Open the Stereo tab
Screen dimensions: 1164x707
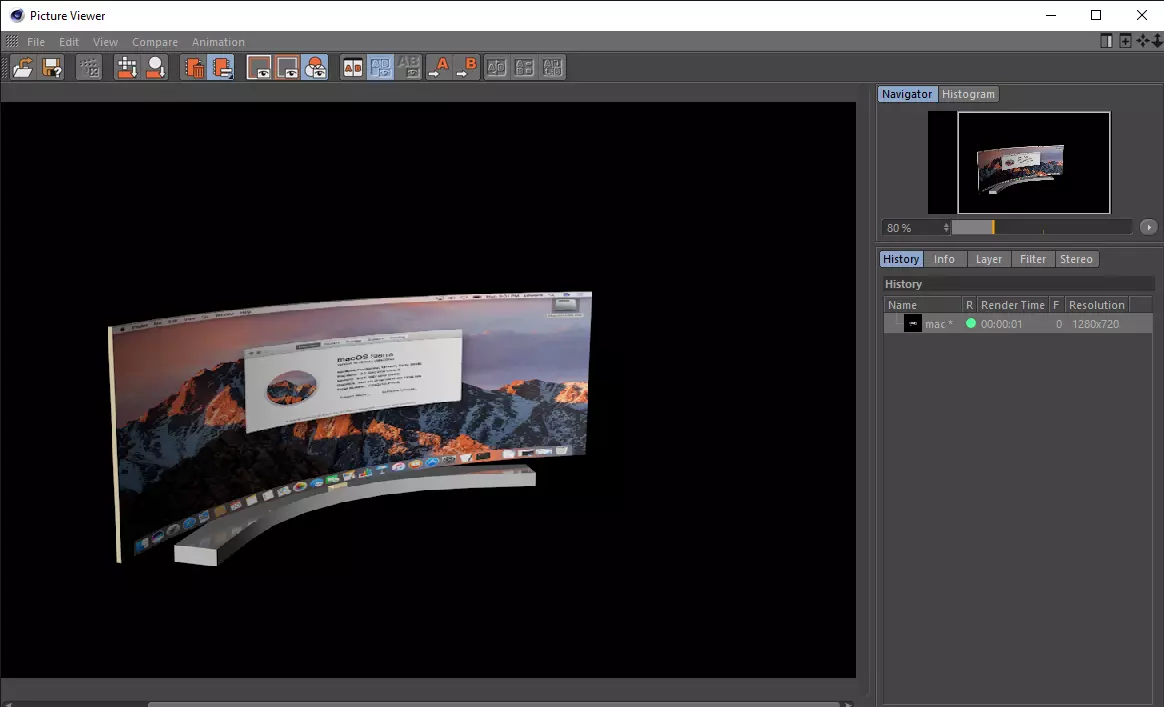[1076, 259]
